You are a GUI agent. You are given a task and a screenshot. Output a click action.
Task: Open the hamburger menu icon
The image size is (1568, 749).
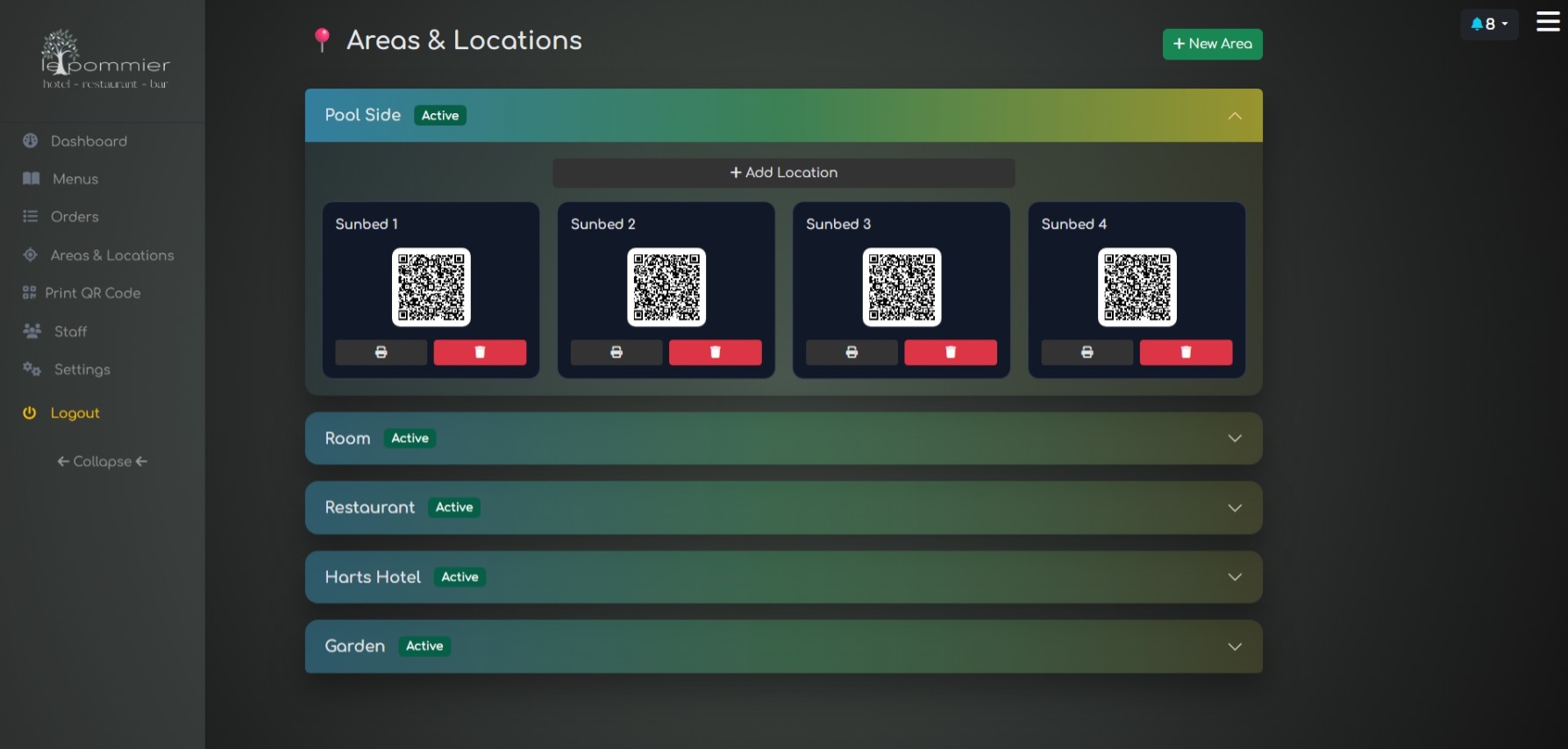point(1548,22)
